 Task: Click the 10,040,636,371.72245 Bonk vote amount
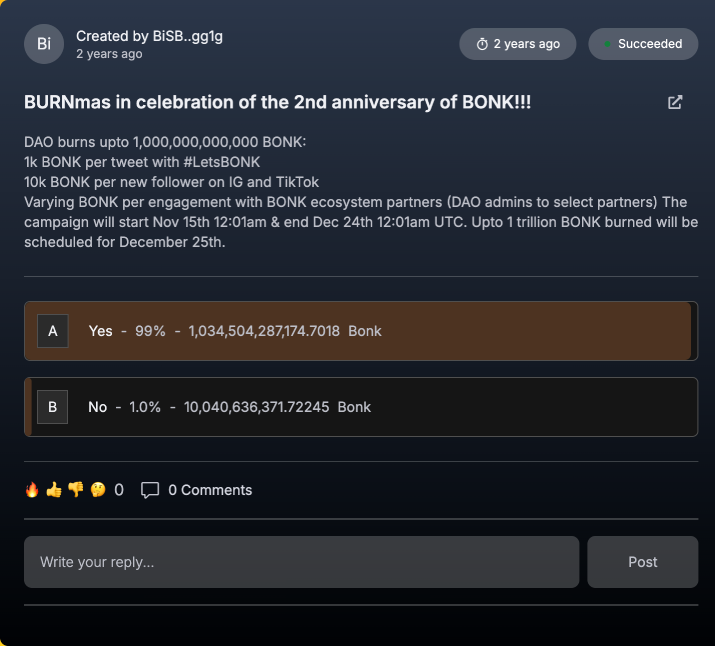[x=277, y=407]
